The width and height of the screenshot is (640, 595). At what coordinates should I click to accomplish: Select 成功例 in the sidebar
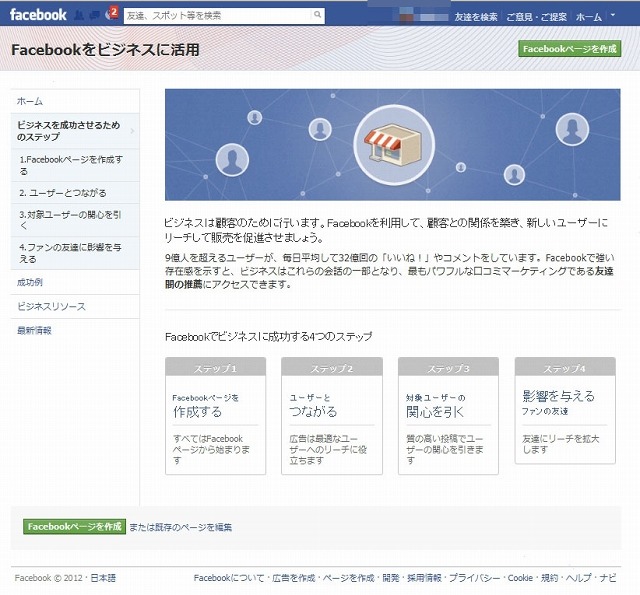30,282
